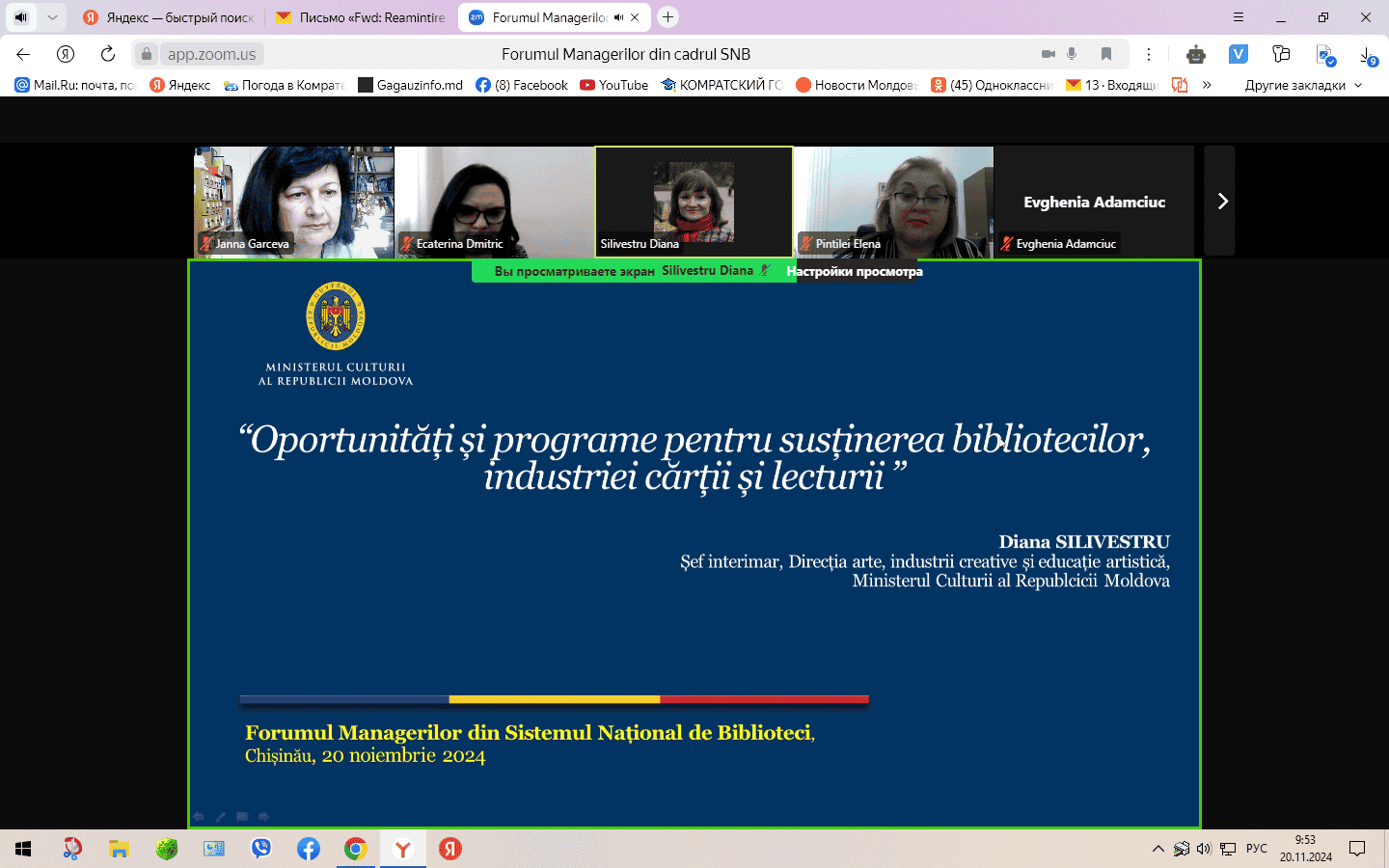The image size is (1389, 868).
Task: Reload the Zoom page
Action: pyautogui.click(x=108, y=54)
